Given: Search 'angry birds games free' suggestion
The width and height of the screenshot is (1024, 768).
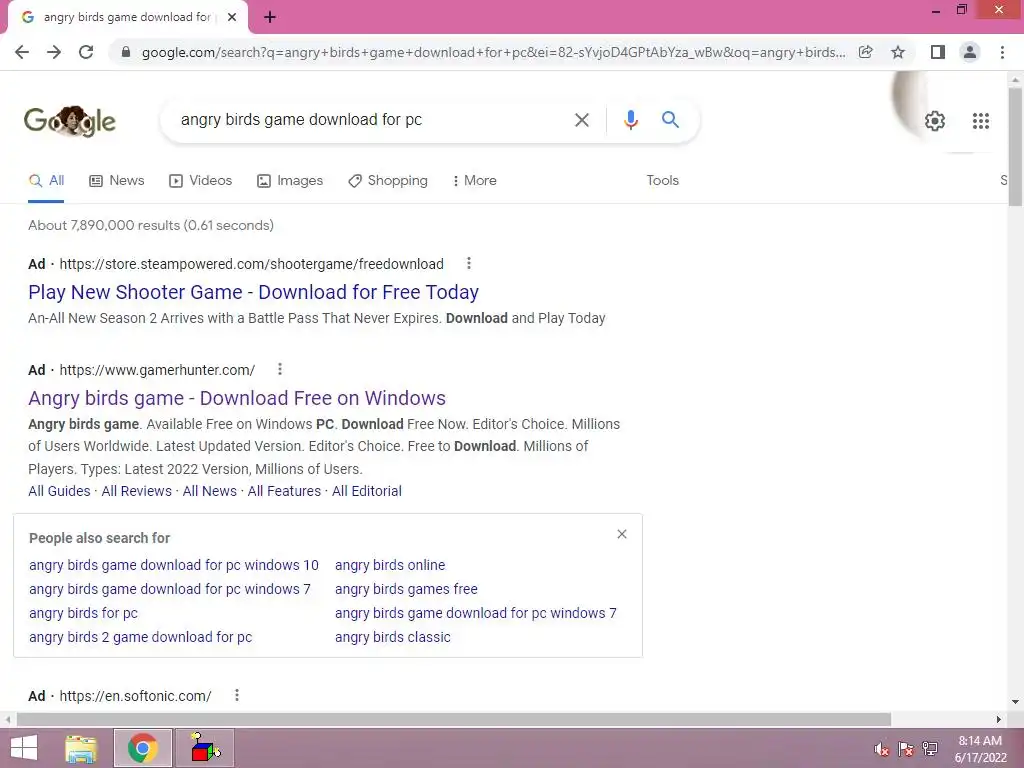Looking at the screenshot, I should tap(406, 589).
